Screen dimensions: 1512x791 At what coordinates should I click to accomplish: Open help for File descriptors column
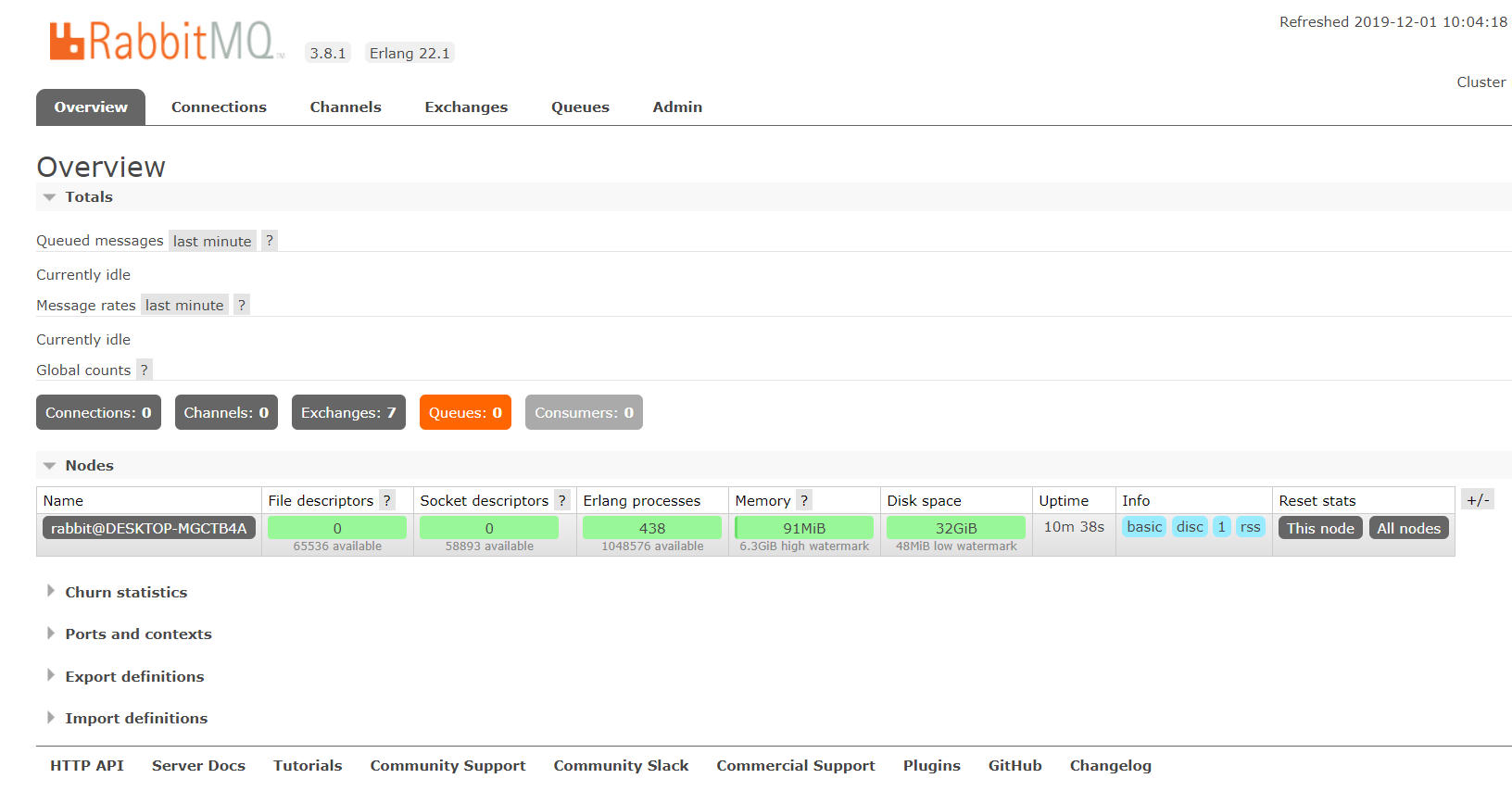click(x=387, y=500)
